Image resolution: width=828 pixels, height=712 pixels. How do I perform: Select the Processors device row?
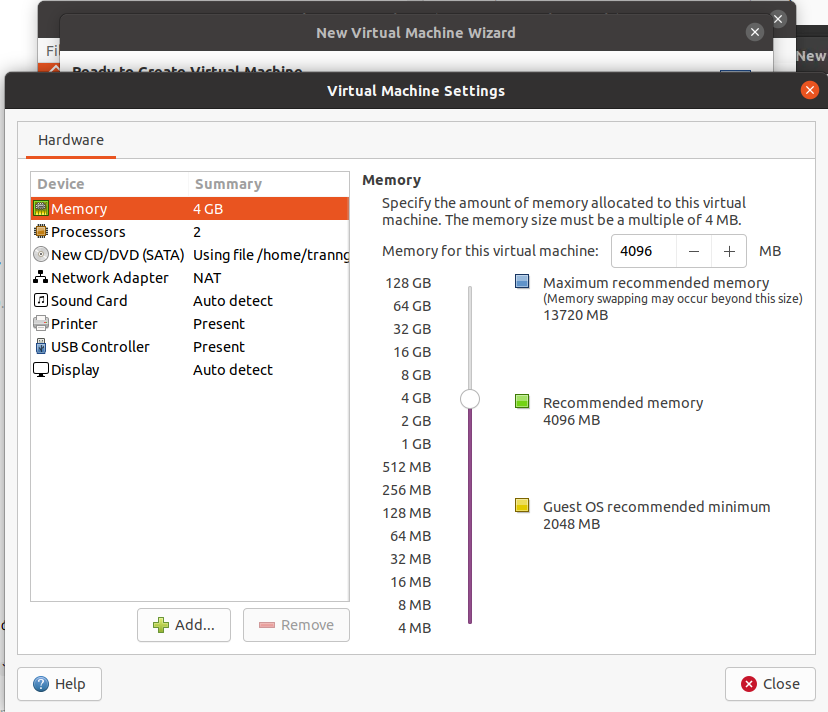(190, 231)
